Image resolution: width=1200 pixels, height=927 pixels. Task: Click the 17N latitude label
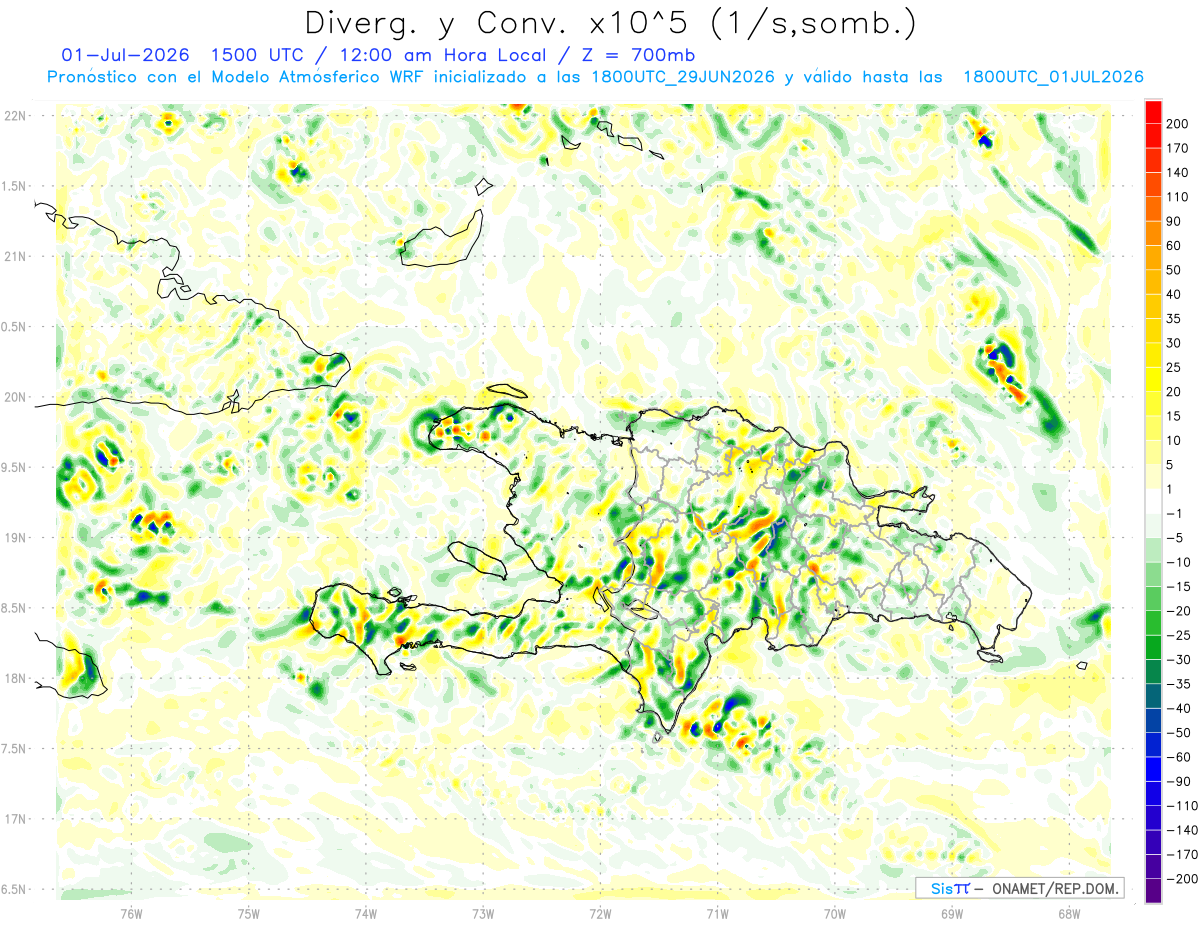tap(15, 819)
